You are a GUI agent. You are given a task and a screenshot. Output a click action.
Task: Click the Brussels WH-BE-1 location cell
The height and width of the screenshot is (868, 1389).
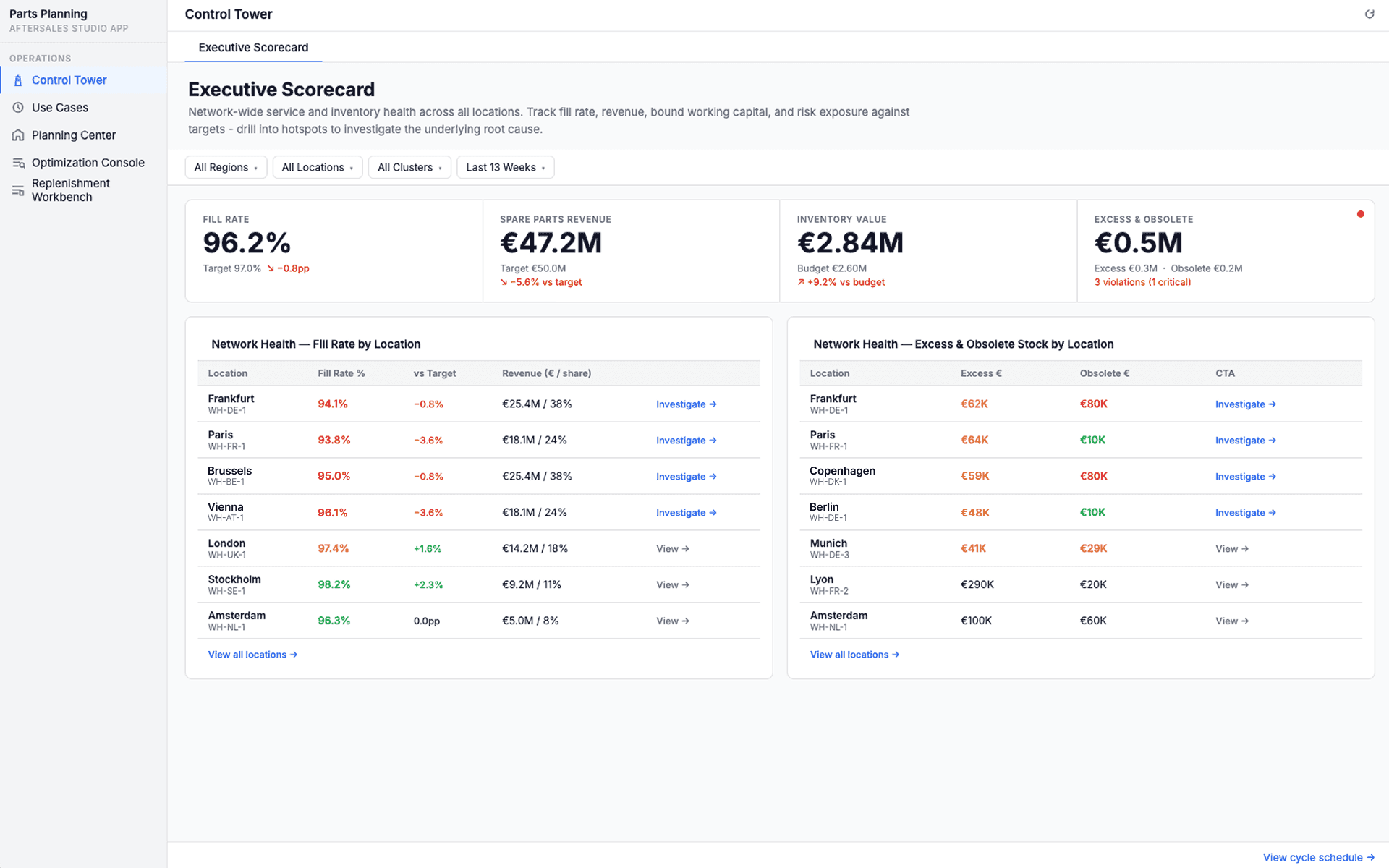pos(230,475)
